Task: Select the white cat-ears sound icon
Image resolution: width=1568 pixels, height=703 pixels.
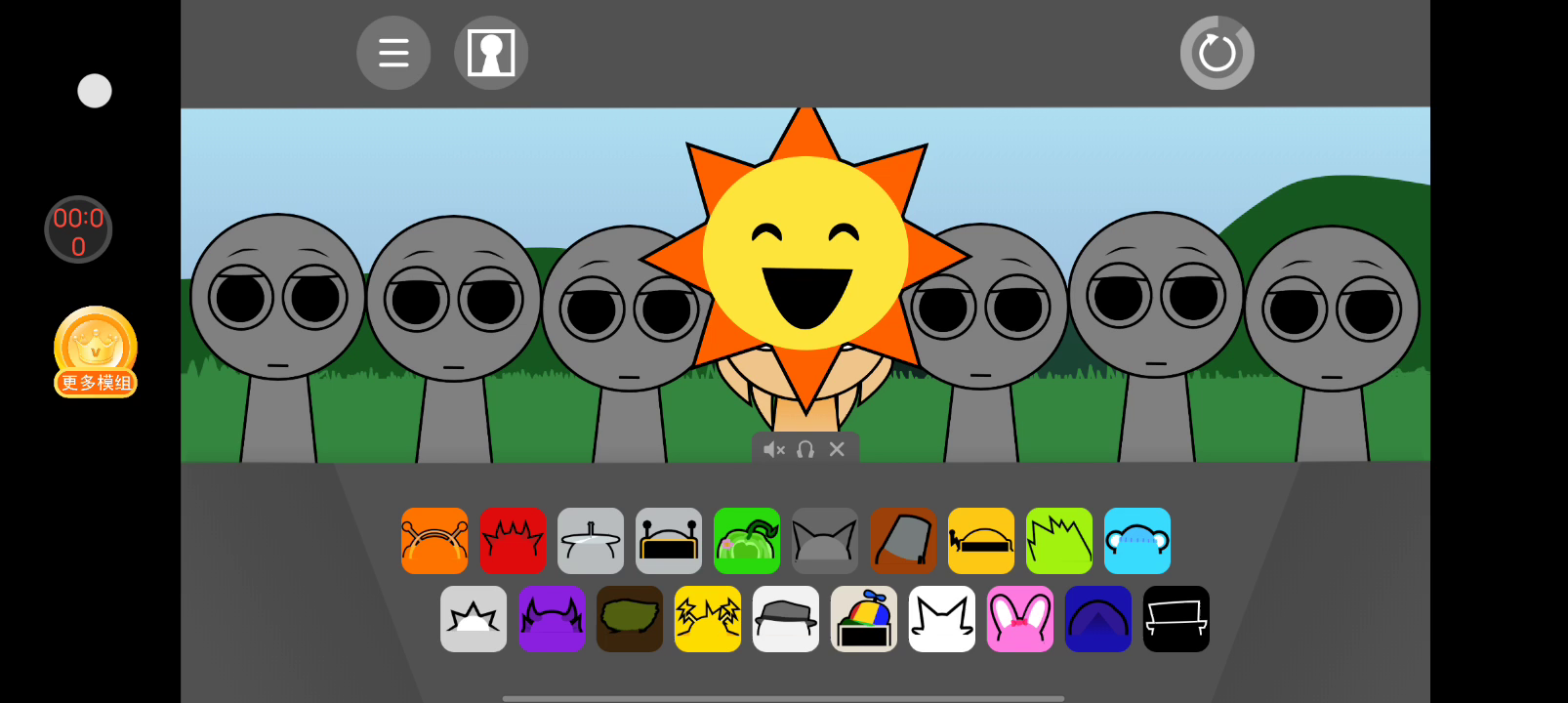Action: 942,619
